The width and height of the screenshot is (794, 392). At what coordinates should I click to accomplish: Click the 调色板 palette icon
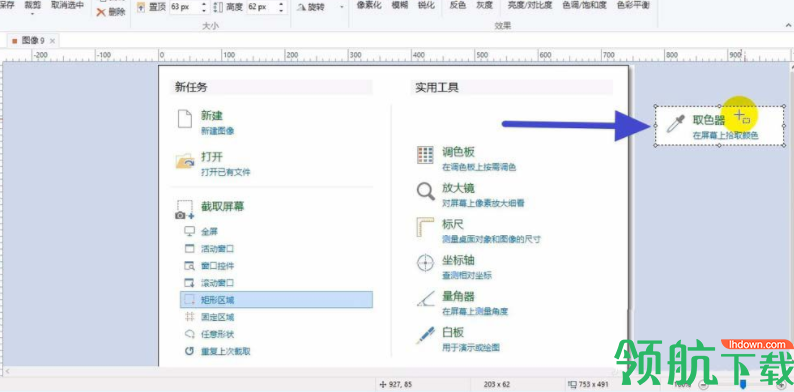pyautogui.click(x=425, y=155)
